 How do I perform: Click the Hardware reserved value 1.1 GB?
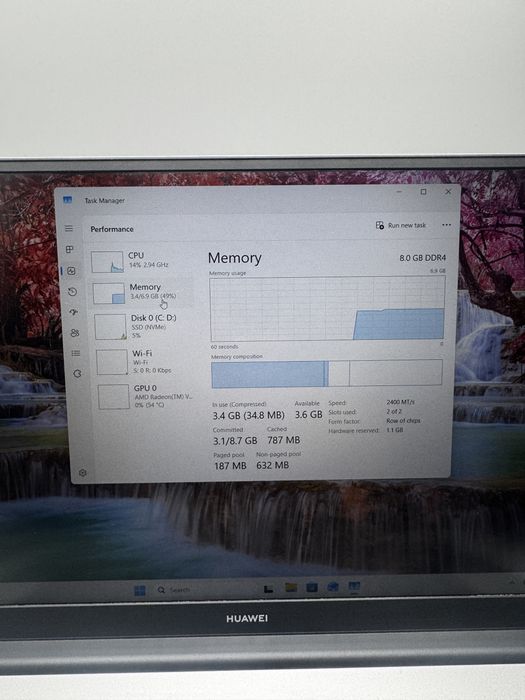tap(395, 430)
